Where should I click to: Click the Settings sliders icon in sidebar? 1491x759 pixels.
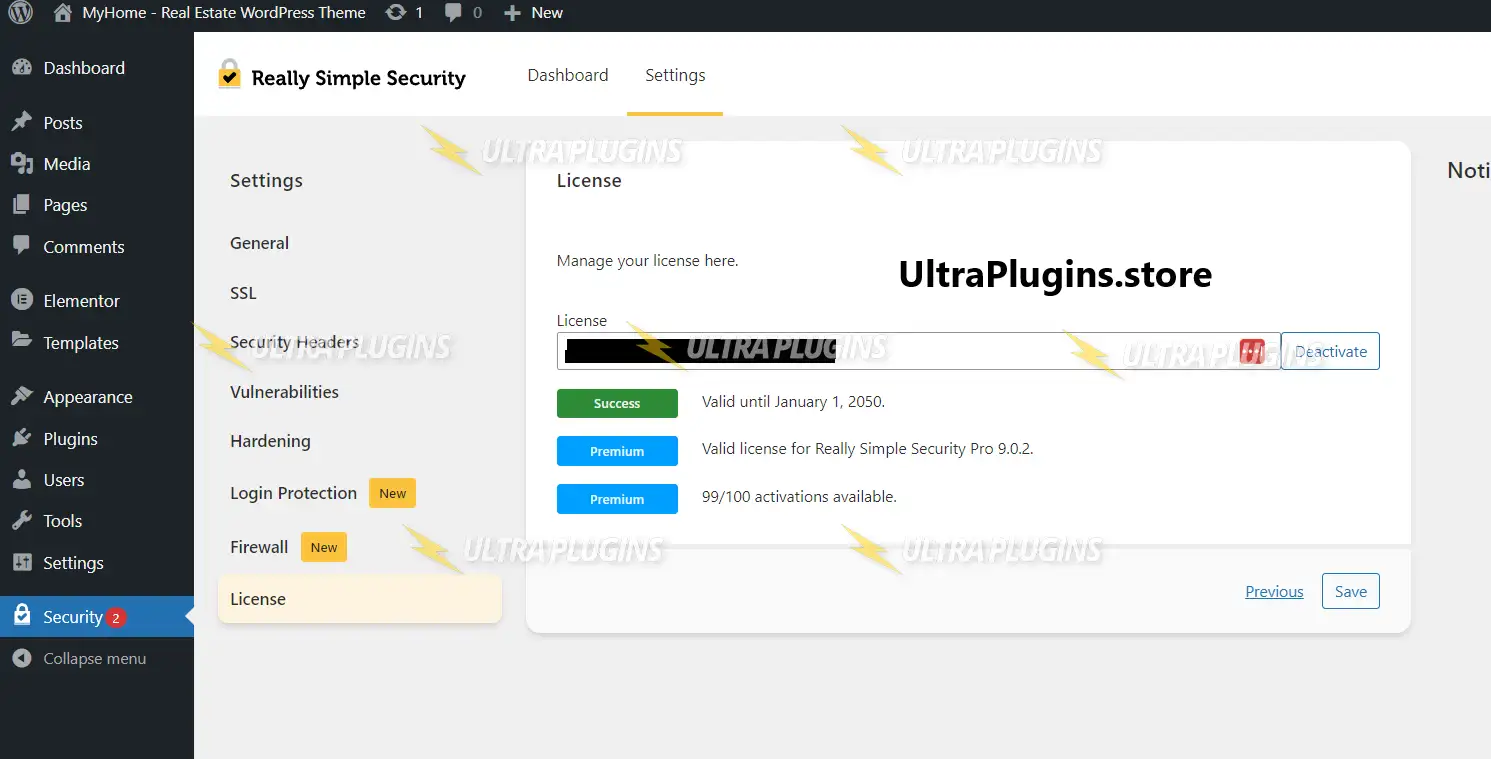22,563
